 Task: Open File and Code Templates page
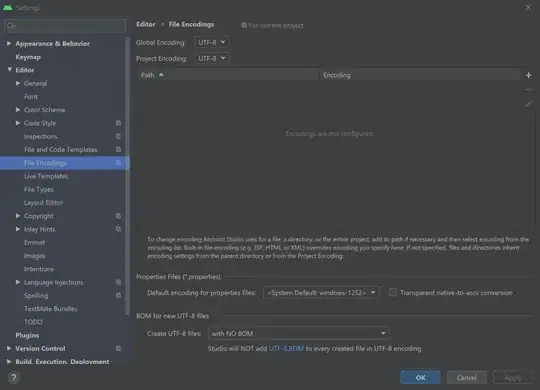point(61,150)
